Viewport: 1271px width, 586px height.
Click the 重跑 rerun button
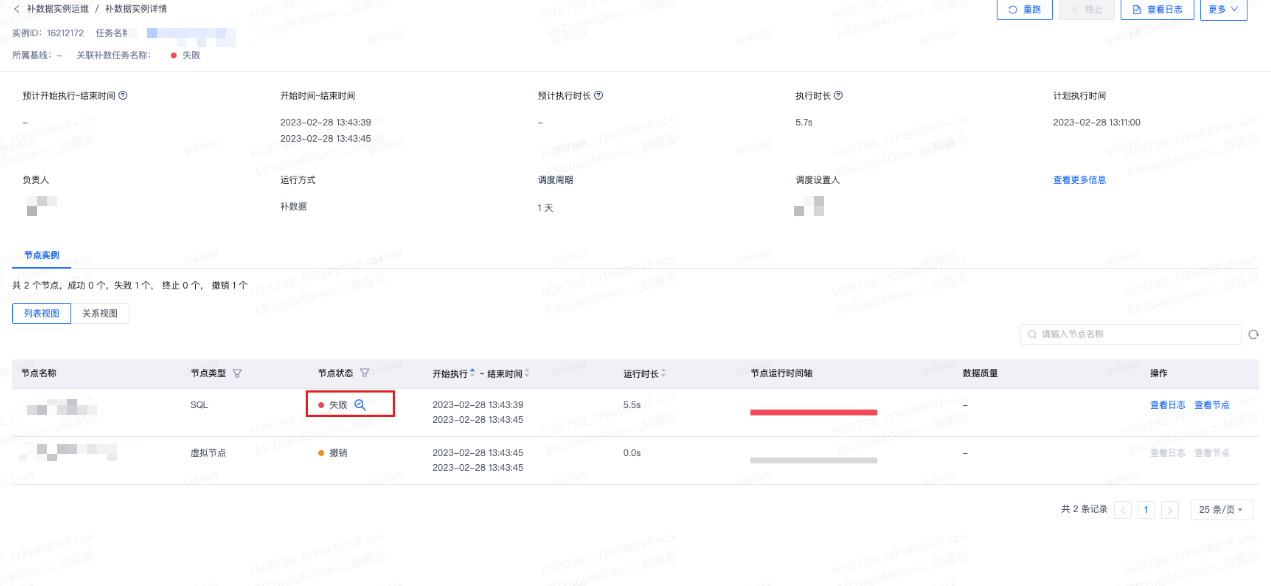1024,9
